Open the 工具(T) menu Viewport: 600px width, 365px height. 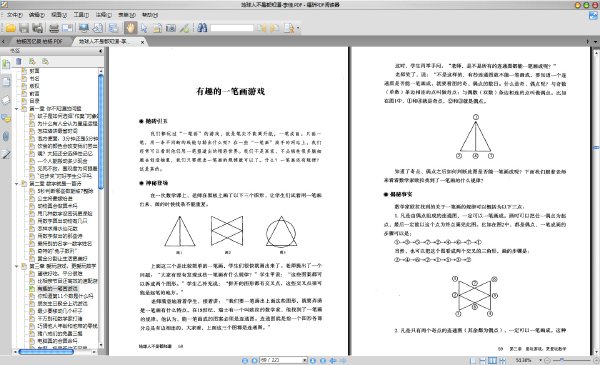81,15
